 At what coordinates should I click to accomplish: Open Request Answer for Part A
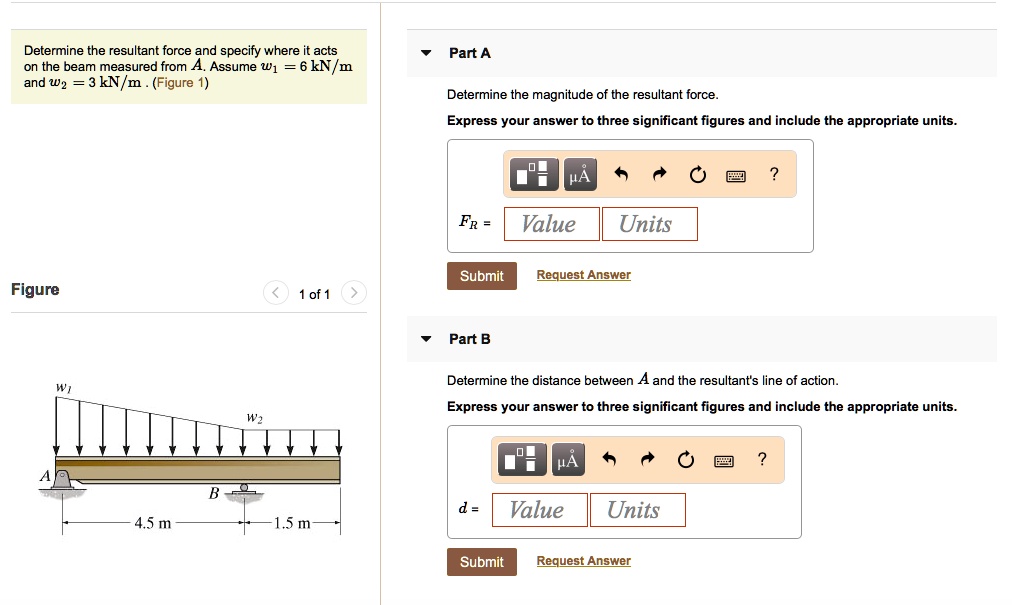tap(583, 274)
